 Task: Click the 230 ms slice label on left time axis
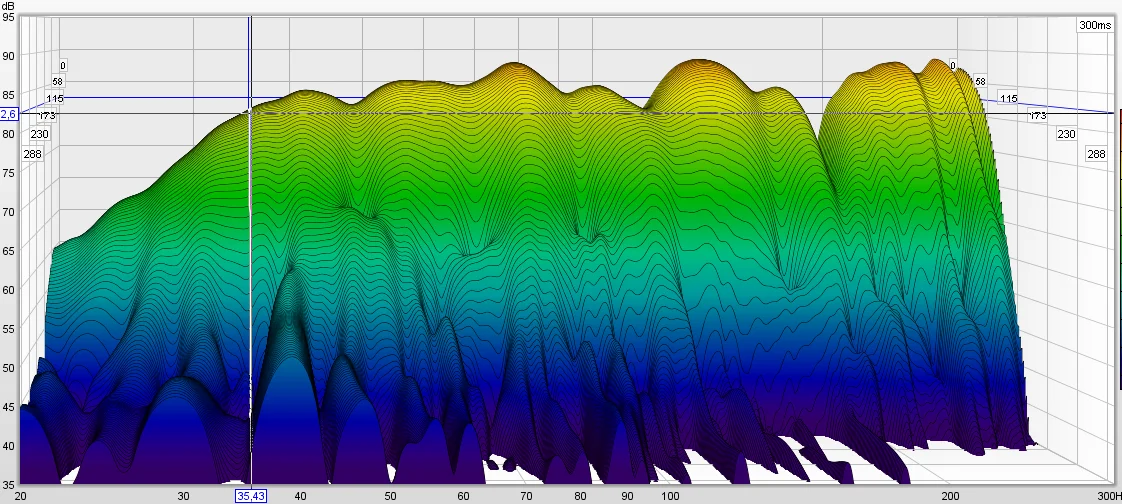[39, 134]
